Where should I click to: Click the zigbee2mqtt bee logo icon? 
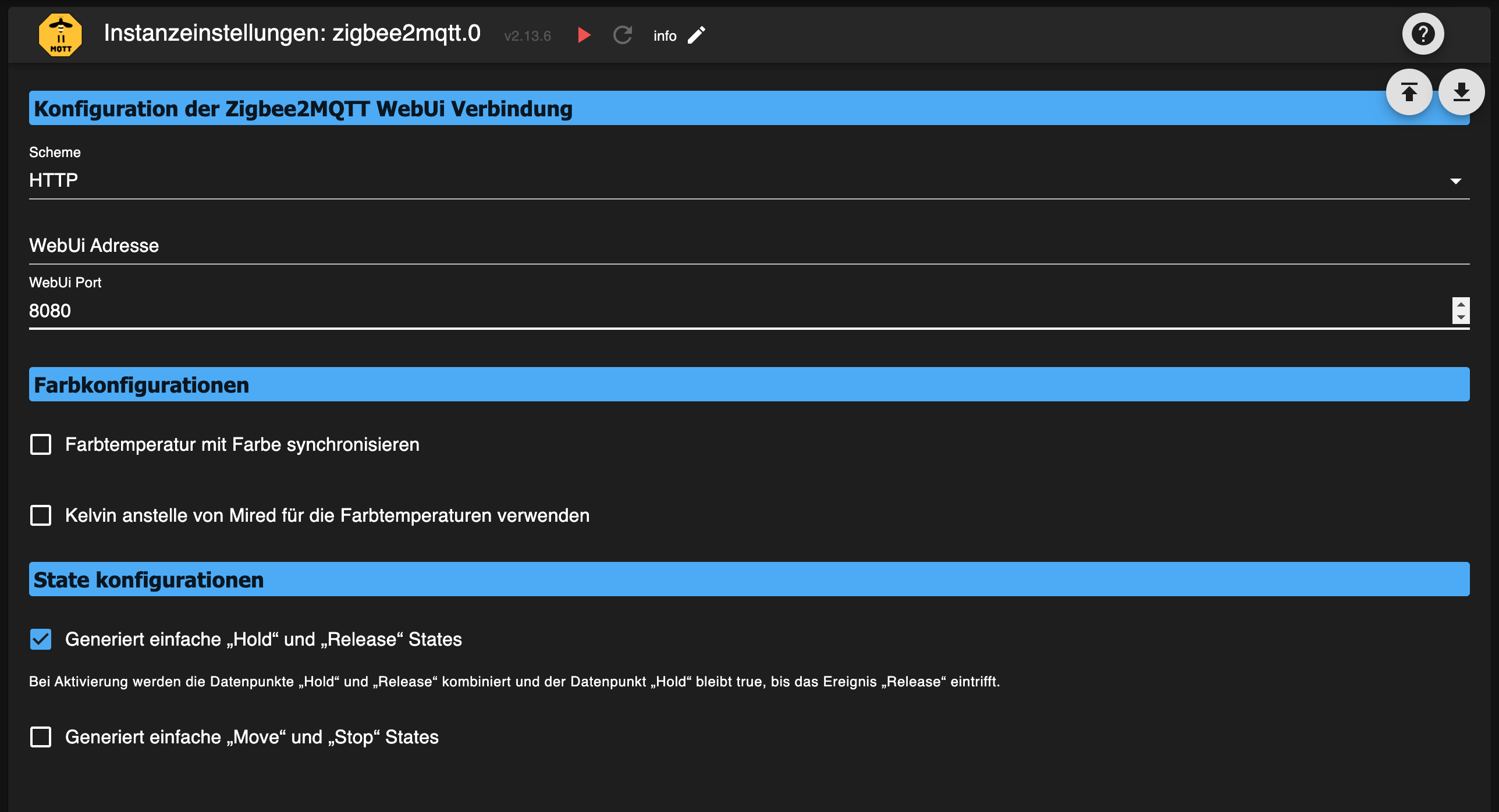[x=61, y=35]
